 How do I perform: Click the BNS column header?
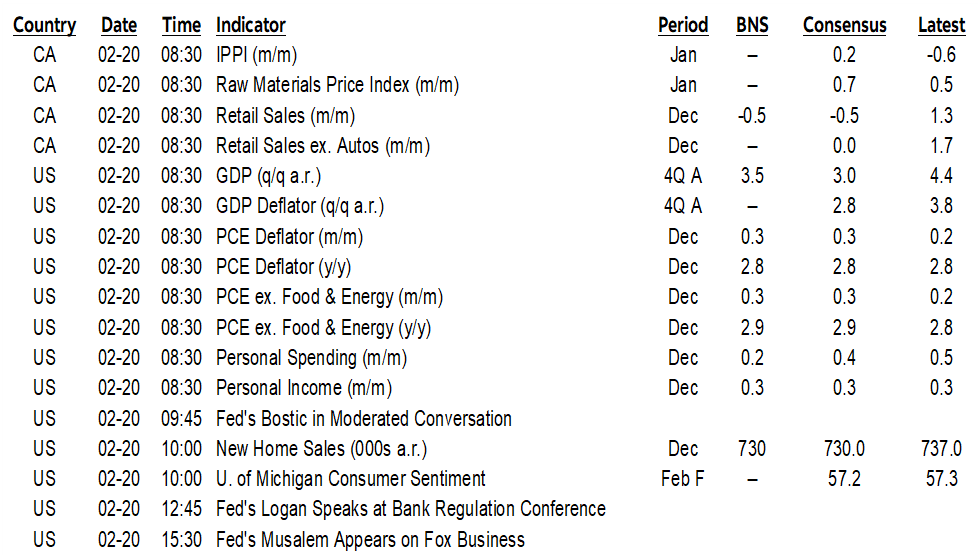[x=752, y=25]
